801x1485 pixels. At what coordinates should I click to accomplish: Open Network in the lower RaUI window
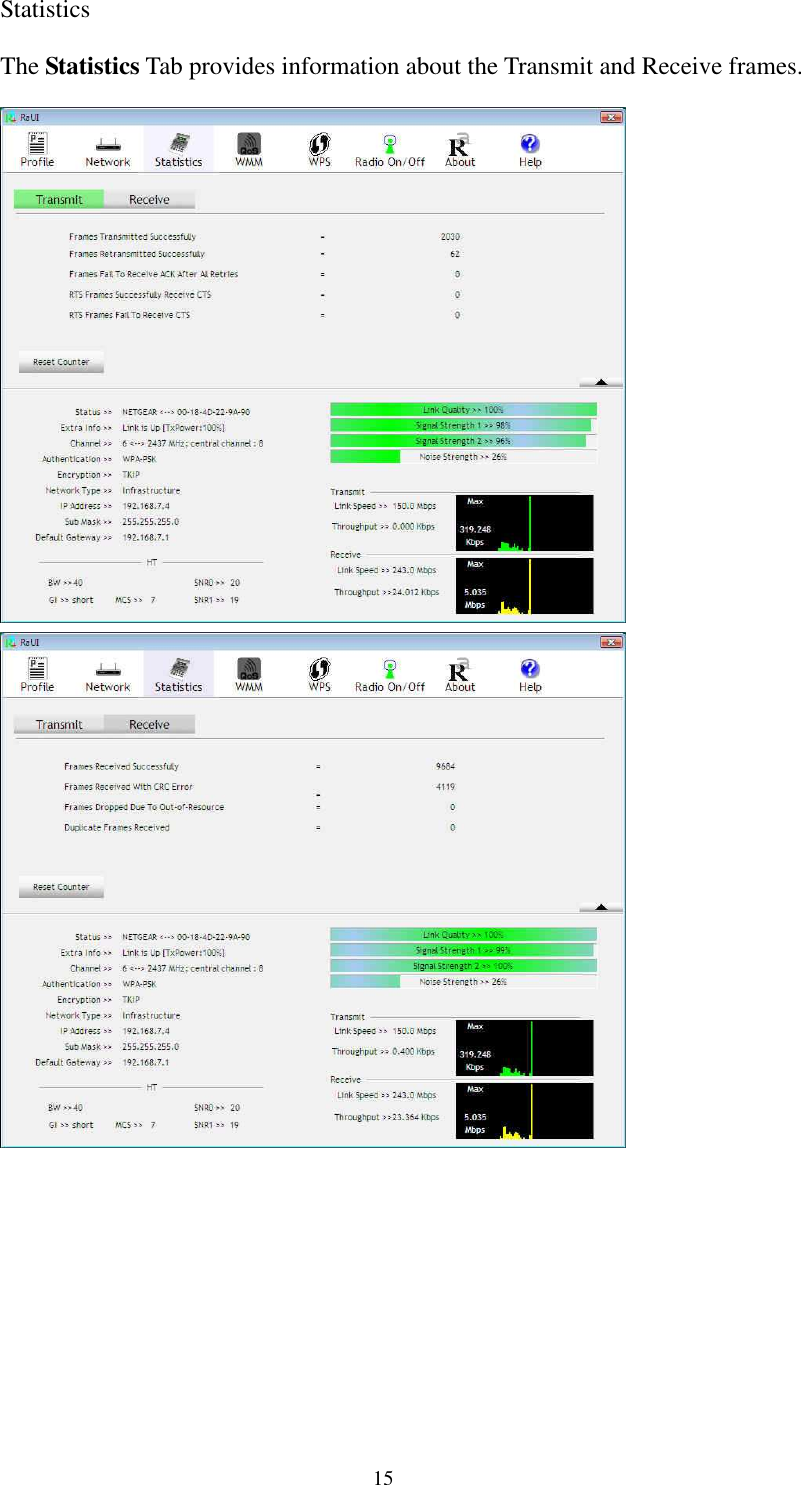107,673
